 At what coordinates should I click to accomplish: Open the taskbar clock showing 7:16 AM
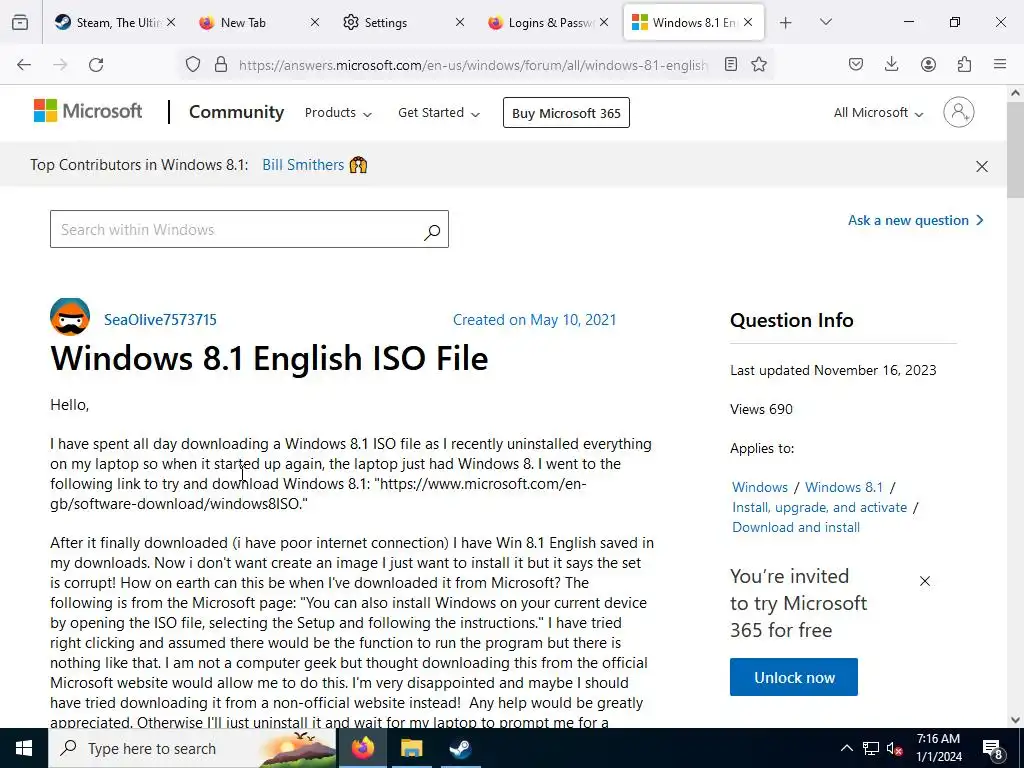(938, 748)
